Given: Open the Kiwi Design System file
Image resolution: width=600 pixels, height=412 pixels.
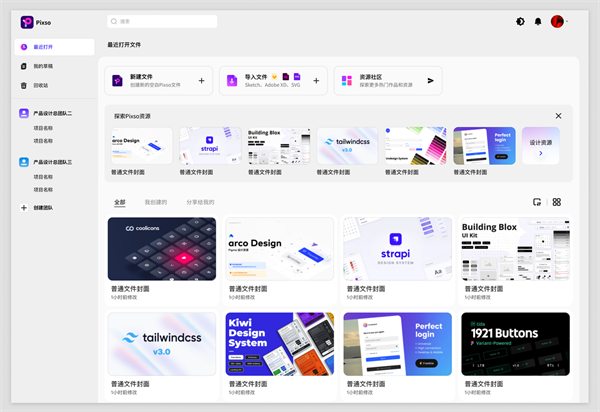Looking at the screenshot, I should point(280,344).
